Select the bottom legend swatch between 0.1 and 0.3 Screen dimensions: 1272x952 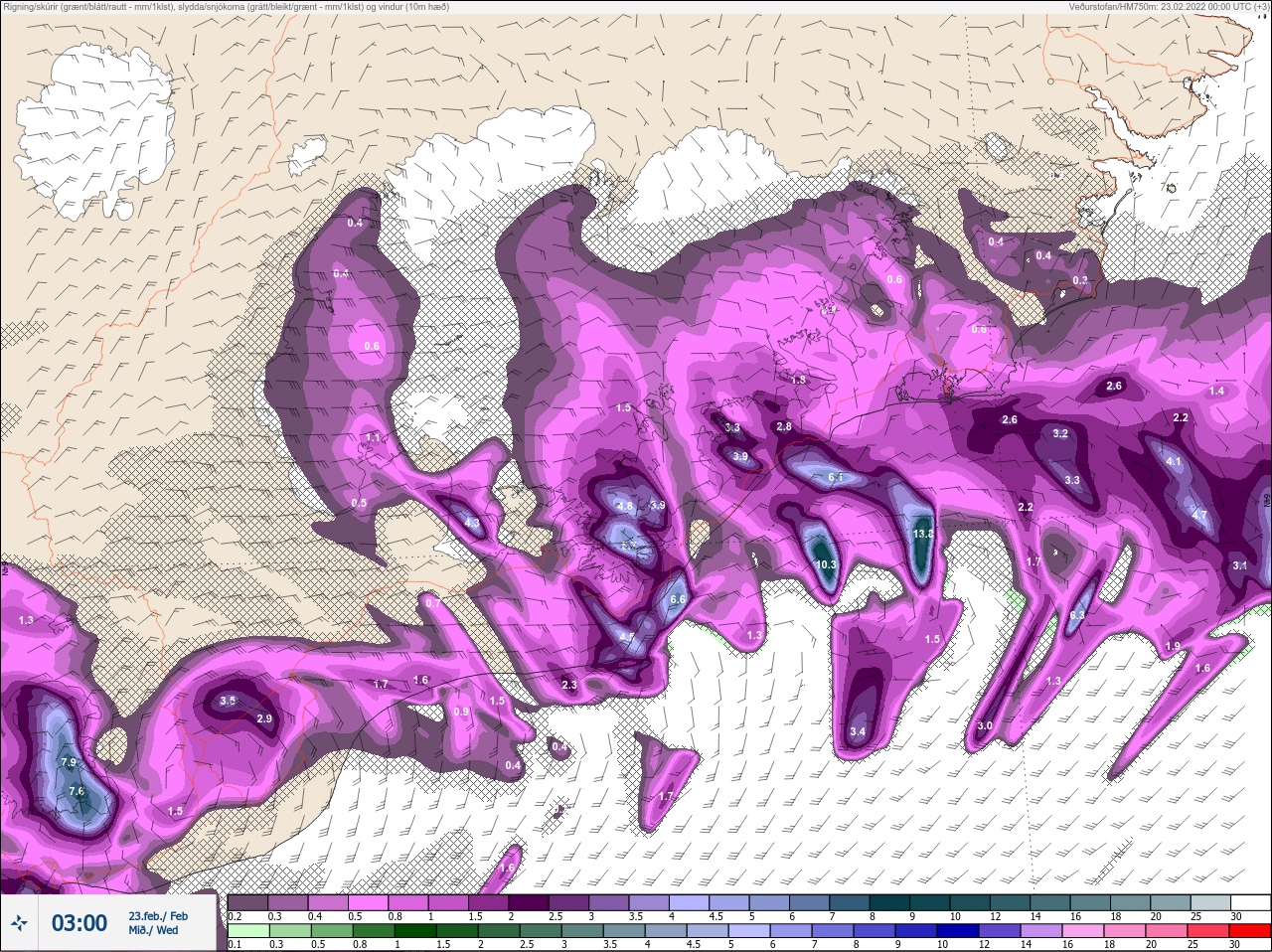[247, 930]
